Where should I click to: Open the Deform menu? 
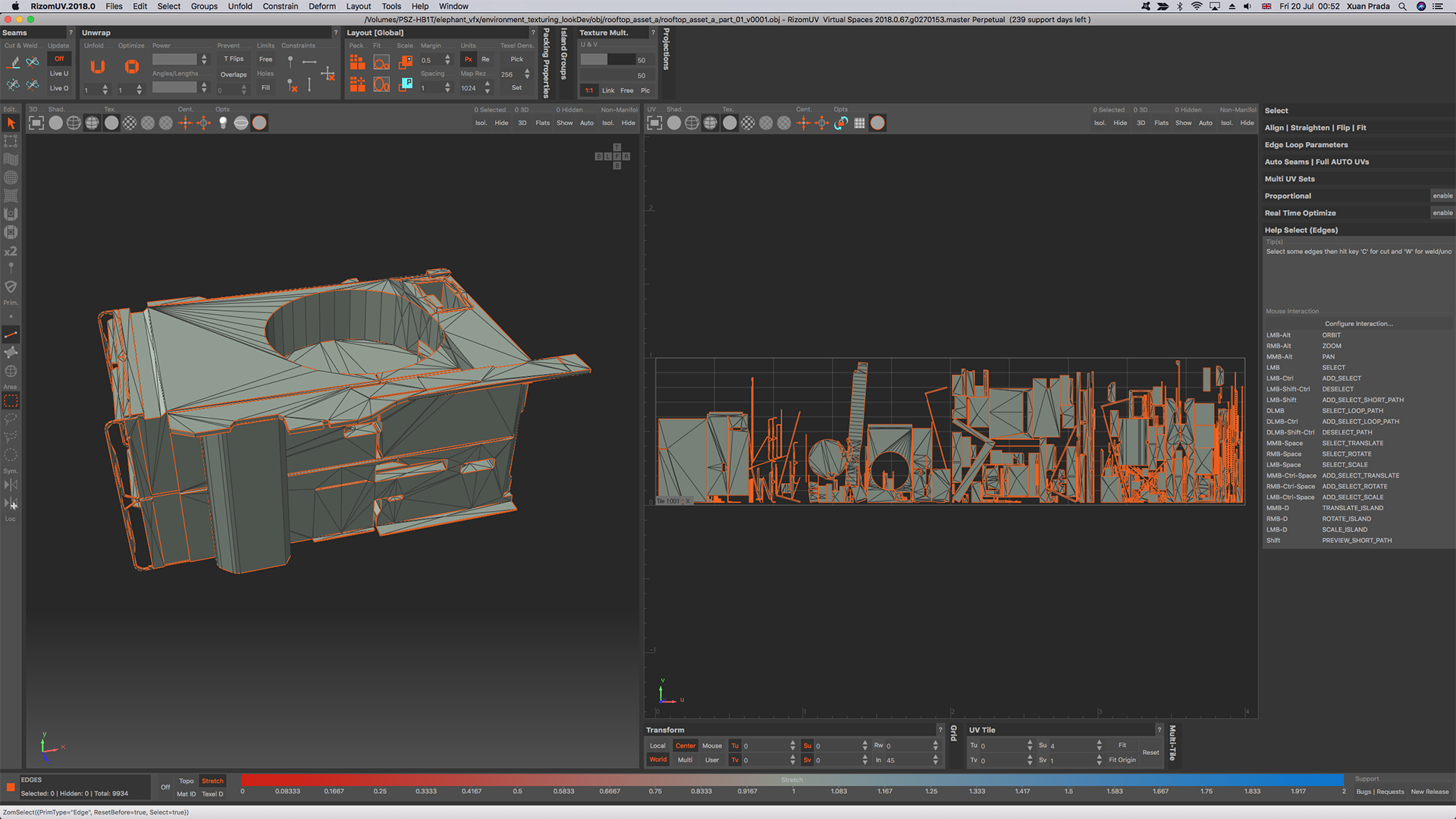tap(322, 6)
